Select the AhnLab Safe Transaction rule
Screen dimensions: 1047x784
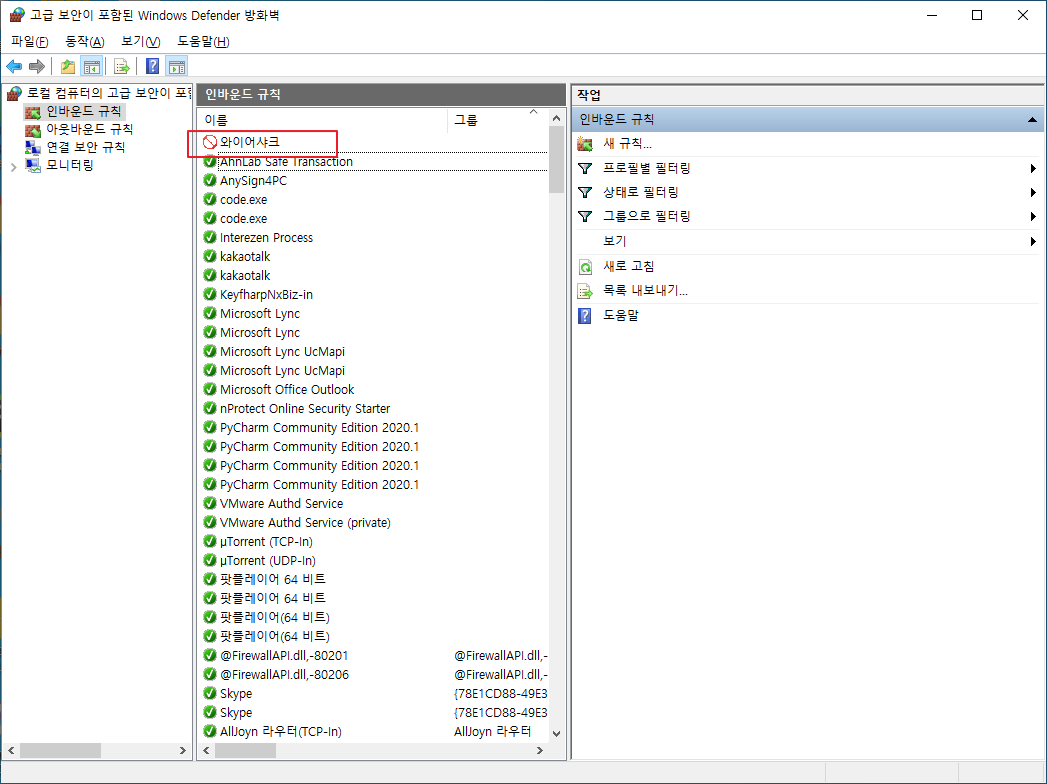coord(374,162)
